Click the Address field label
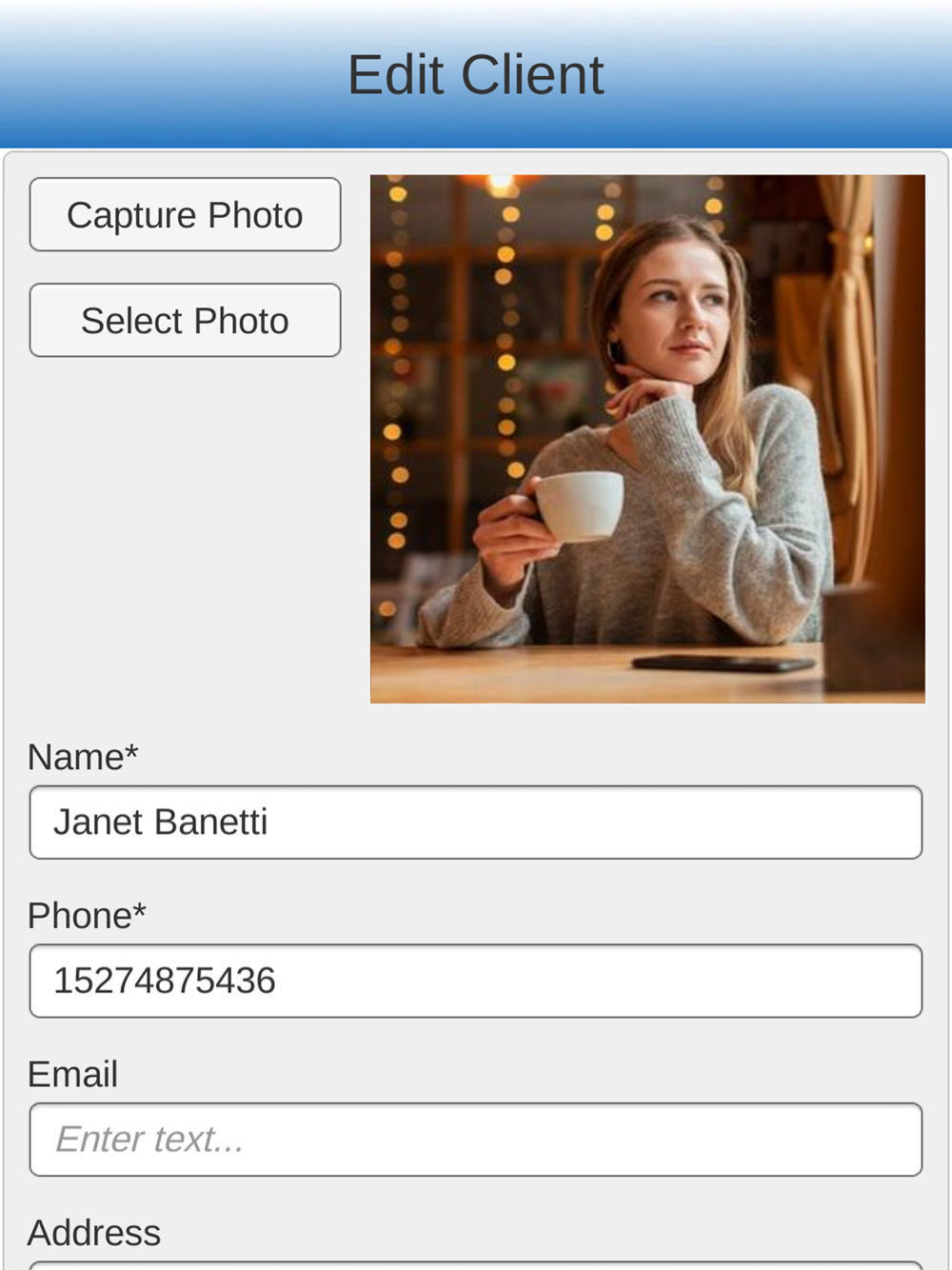The height and width of the screenshot is (1270, 952). click(x=94, y=1233)
